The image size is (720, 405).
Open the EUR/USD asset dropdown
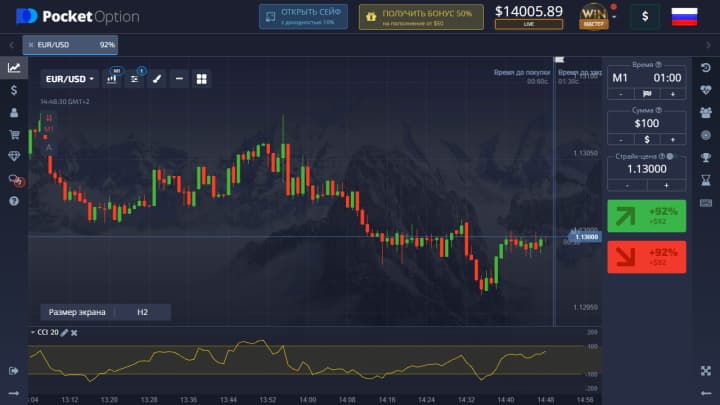click(x=69, y=79)
